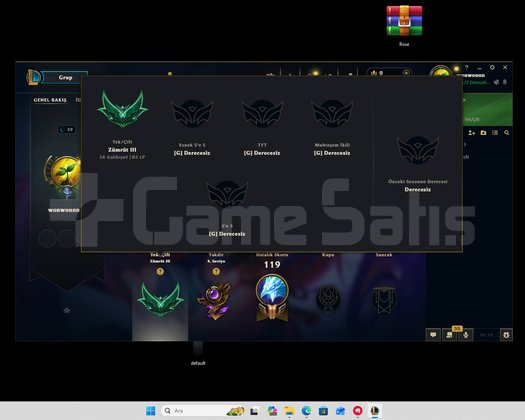The height and width of the screenshot is (420, 525).
Task: Select the Zümrüt III Tek/Çift rank emblem
Action: (x=123, y=109)
